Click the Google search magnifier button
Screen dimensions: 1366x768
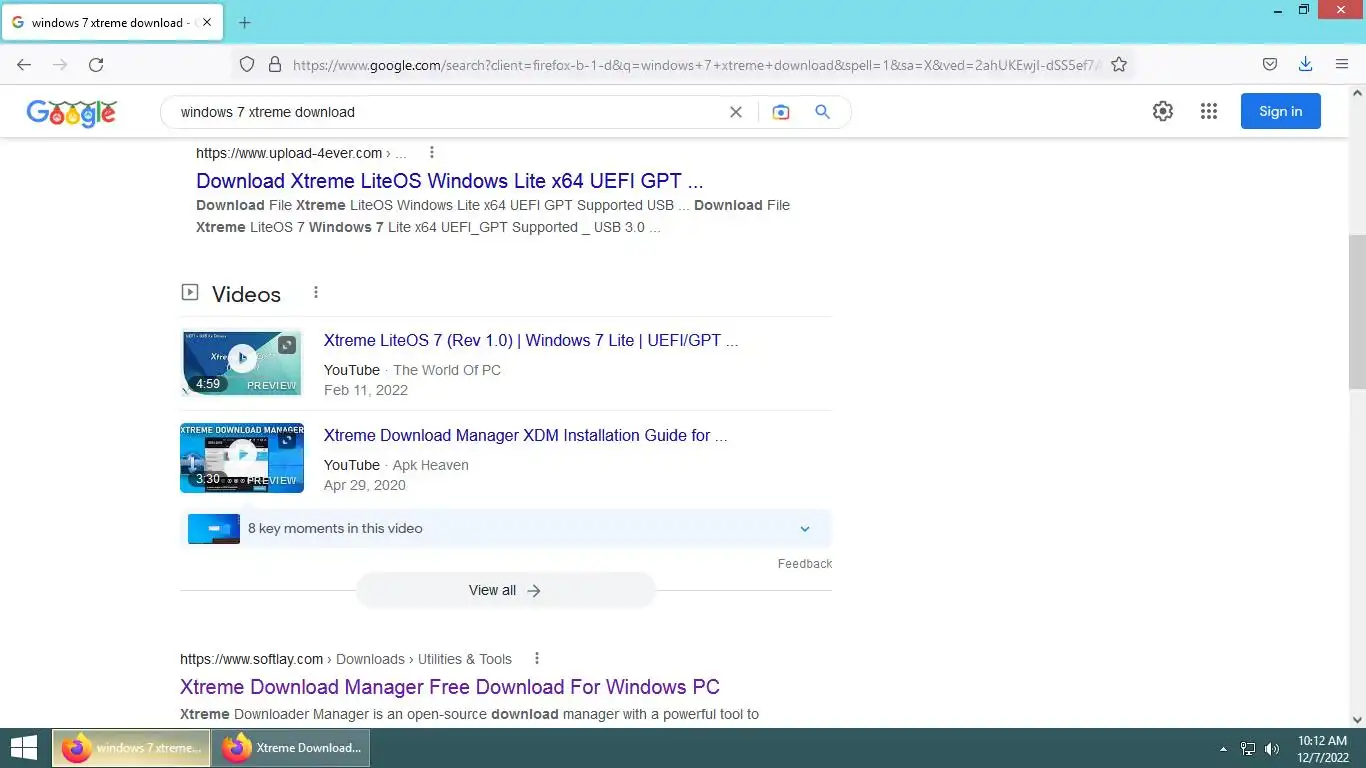[x=822, y=112]
